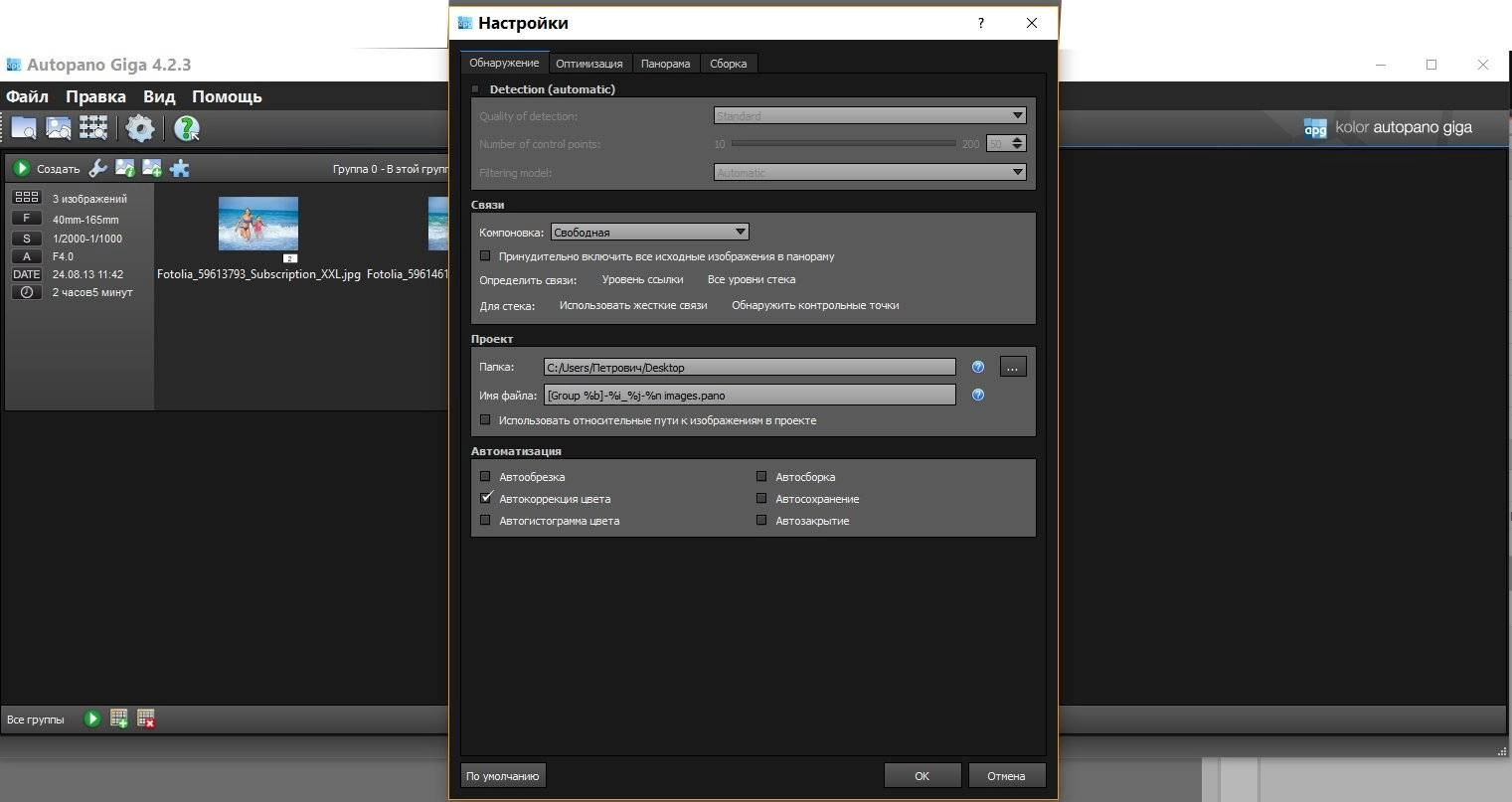Click the Имя файла template input field

point(750,395)
